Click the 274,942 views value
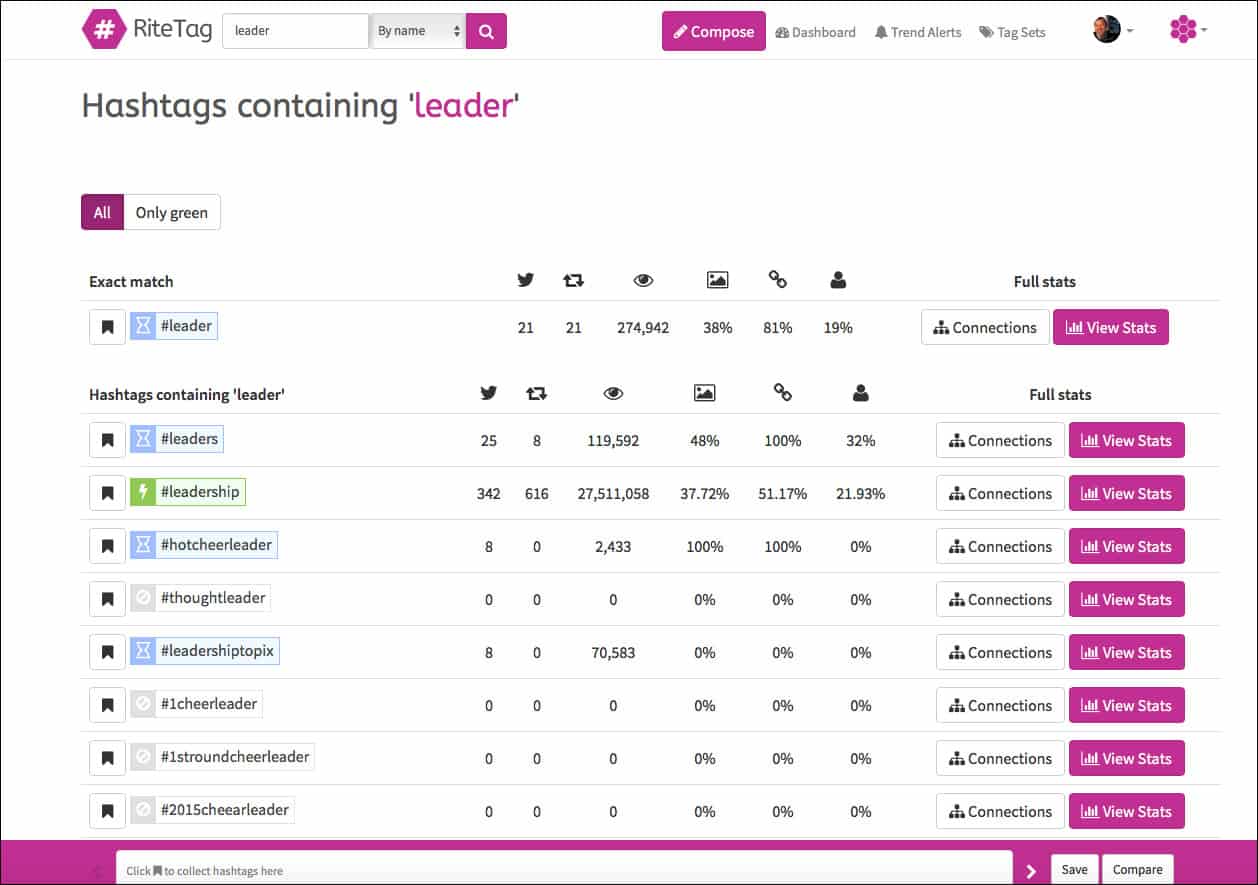The height and width of the screenshot is (885, 1258). [643, 328]
